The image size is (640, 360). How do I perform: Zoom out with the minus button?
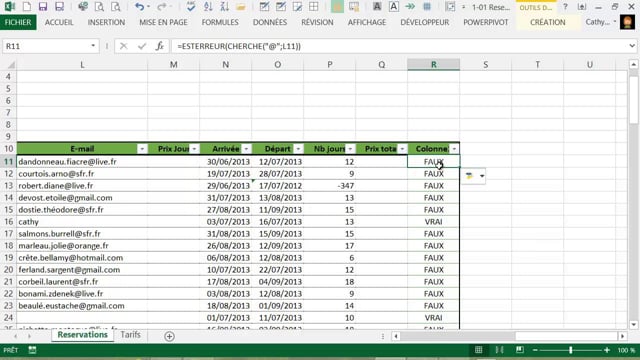pos(535,350)
